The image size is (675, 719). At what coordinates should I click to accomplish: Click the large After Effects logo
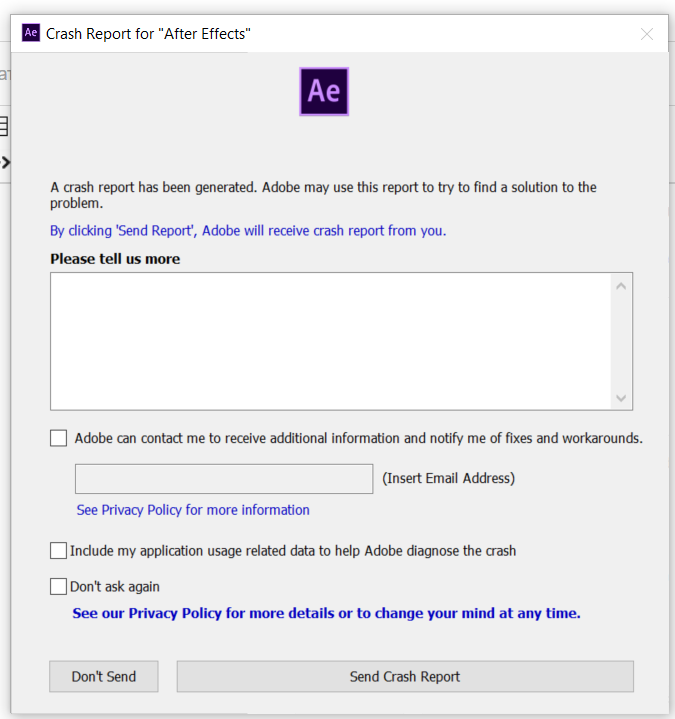pos(324,92)
